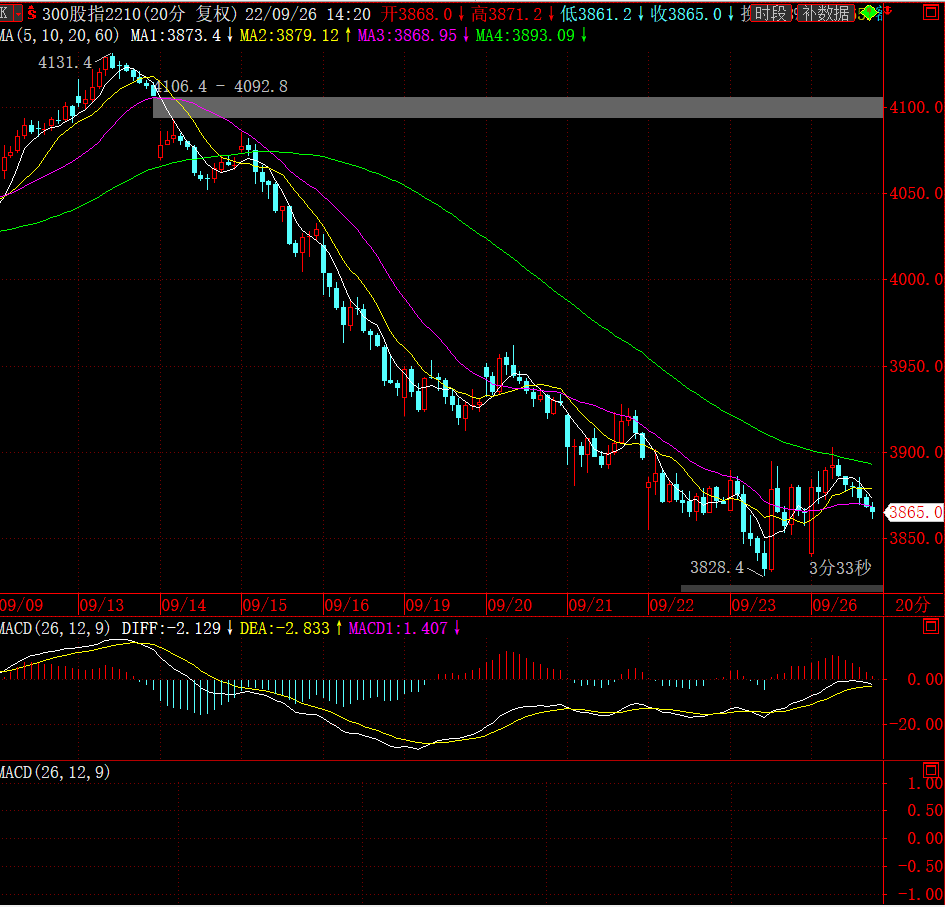The height and width of the screenshot is (907, 945).
Task: Click the 补数据 button
Action: [x=826, y=13]
